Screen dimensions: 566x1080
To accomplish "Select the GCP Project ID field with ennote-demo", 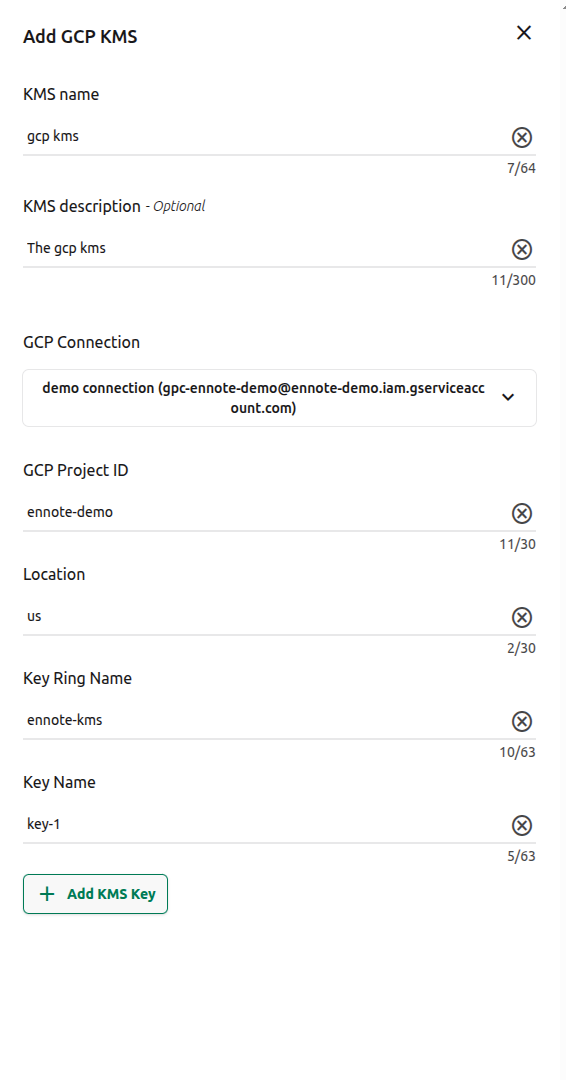I will tap(266, 512).
